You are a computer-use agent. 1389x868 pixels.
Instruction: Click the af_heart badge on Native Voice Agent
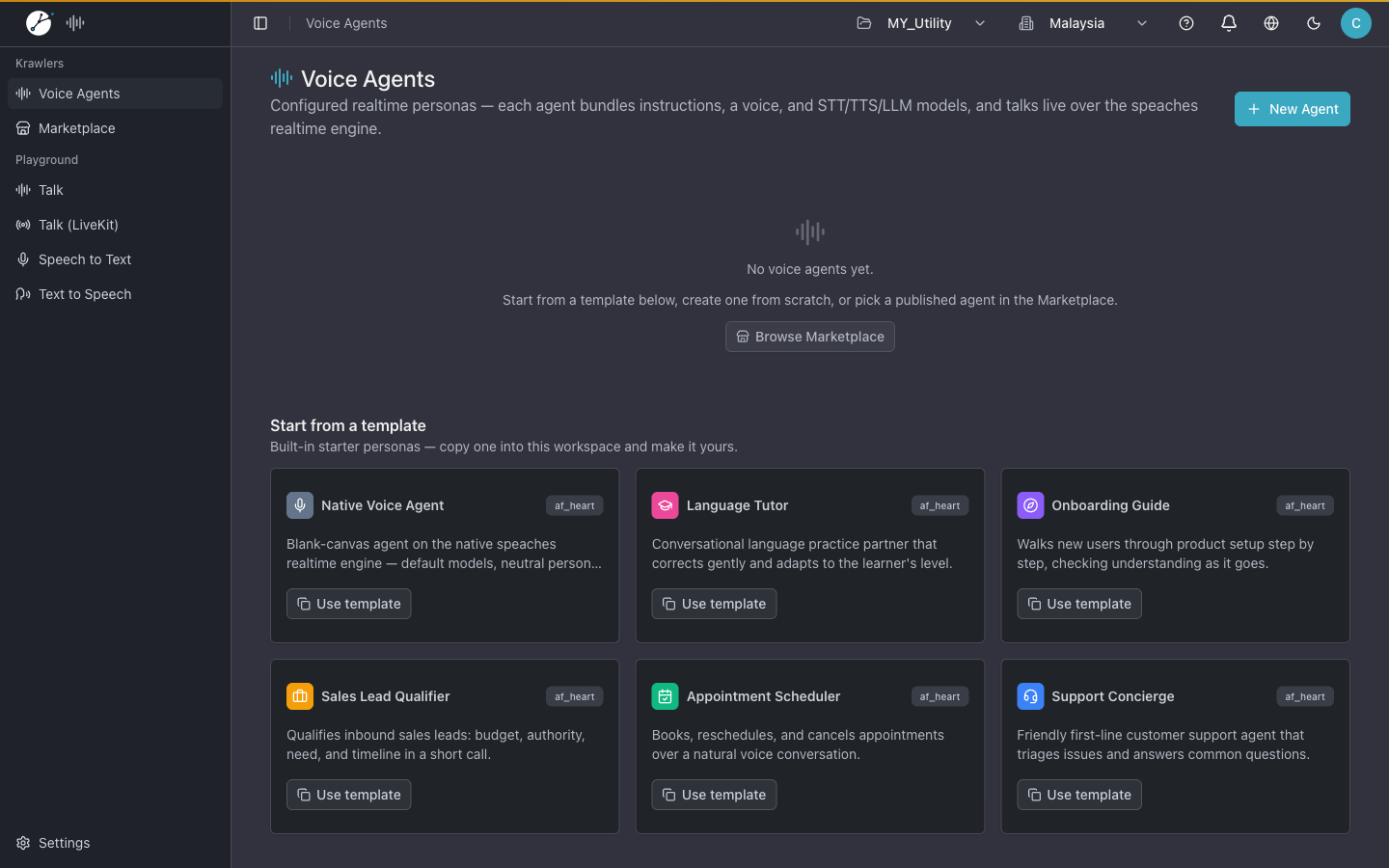tap(575, 505)
